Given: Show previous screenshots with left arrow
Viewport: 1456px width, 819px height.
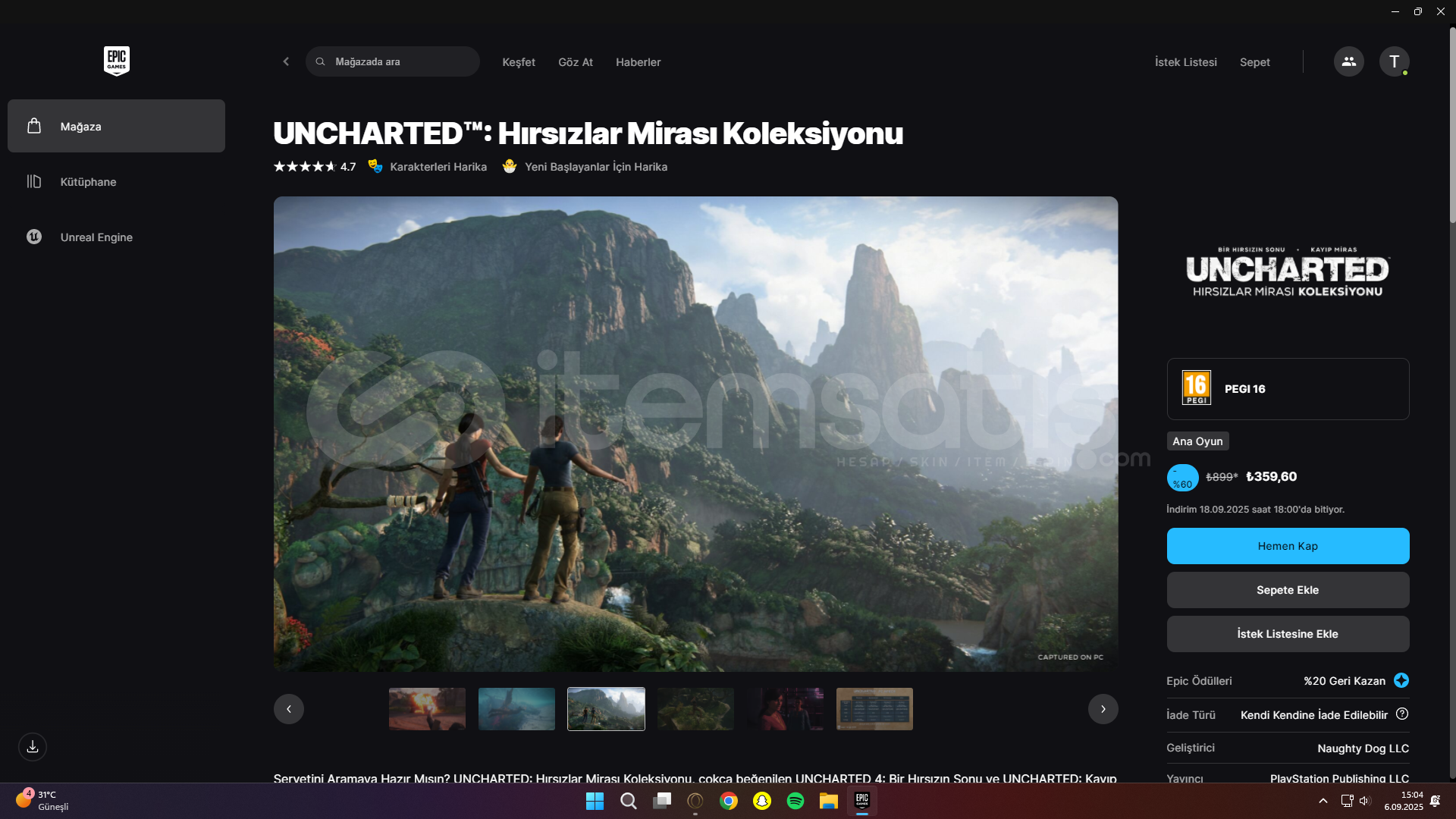Looking at the screenshot, I should click(x=289, y=709).
